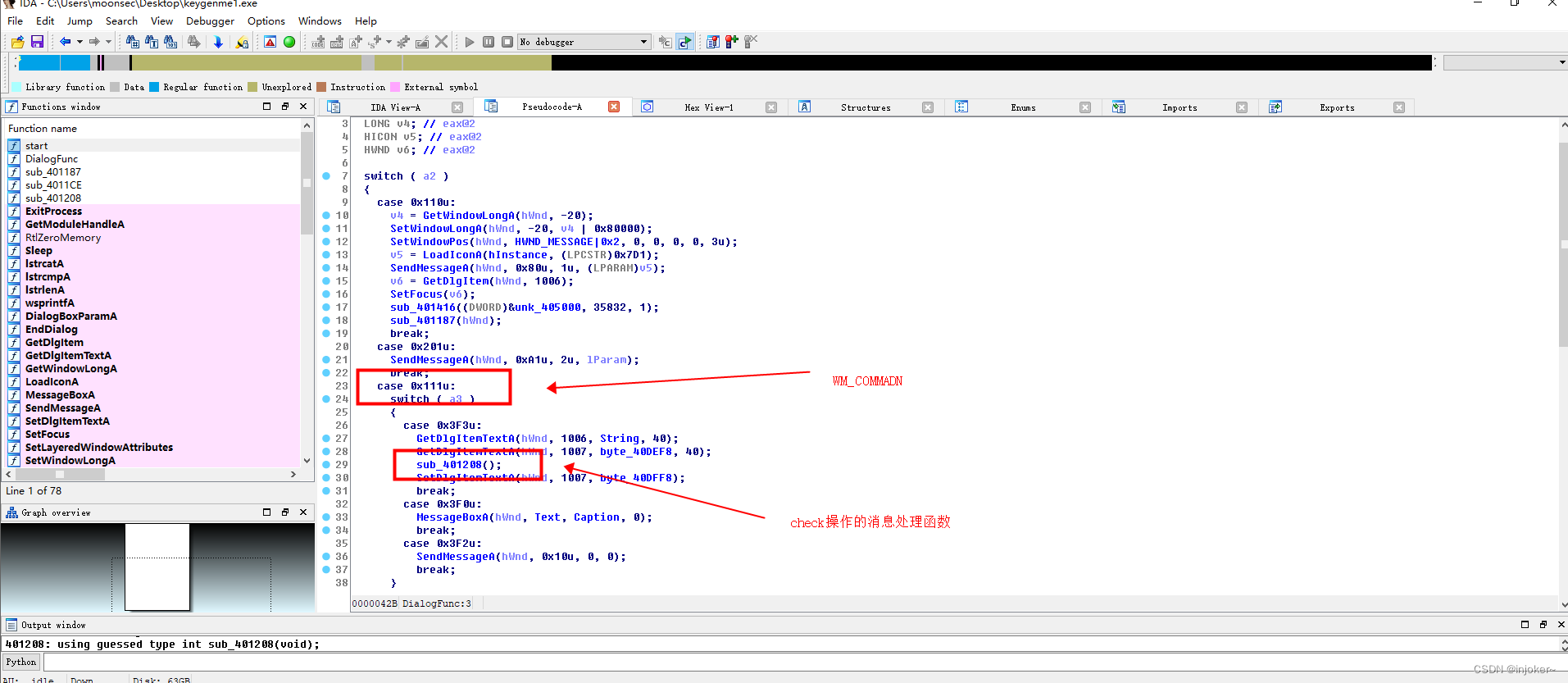
Task: Click the highlighted C refresh toolbar icon
Action: coord(684,42)
